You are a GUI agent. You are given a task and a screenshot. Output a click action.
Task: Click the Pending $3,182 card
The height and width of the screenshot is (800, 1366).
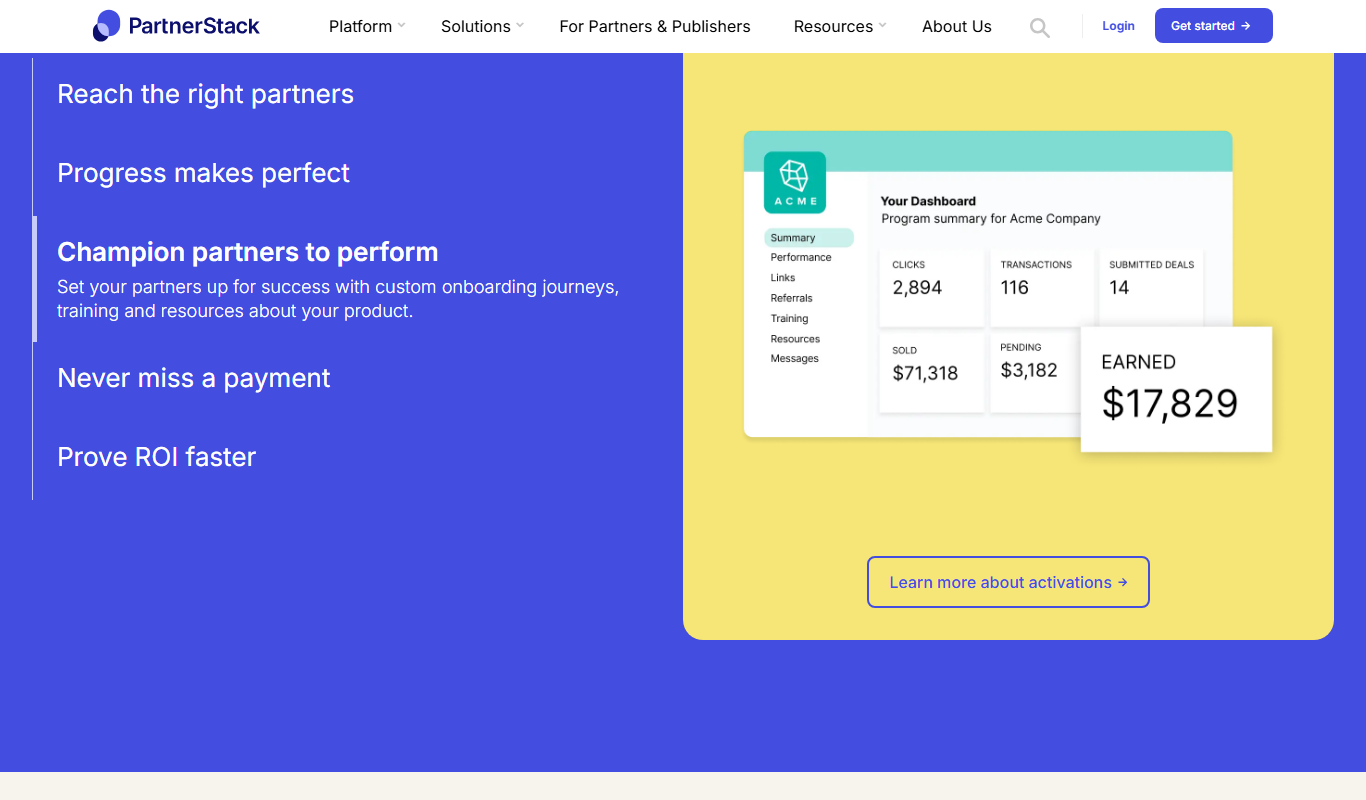click(x=1036, y=373)
